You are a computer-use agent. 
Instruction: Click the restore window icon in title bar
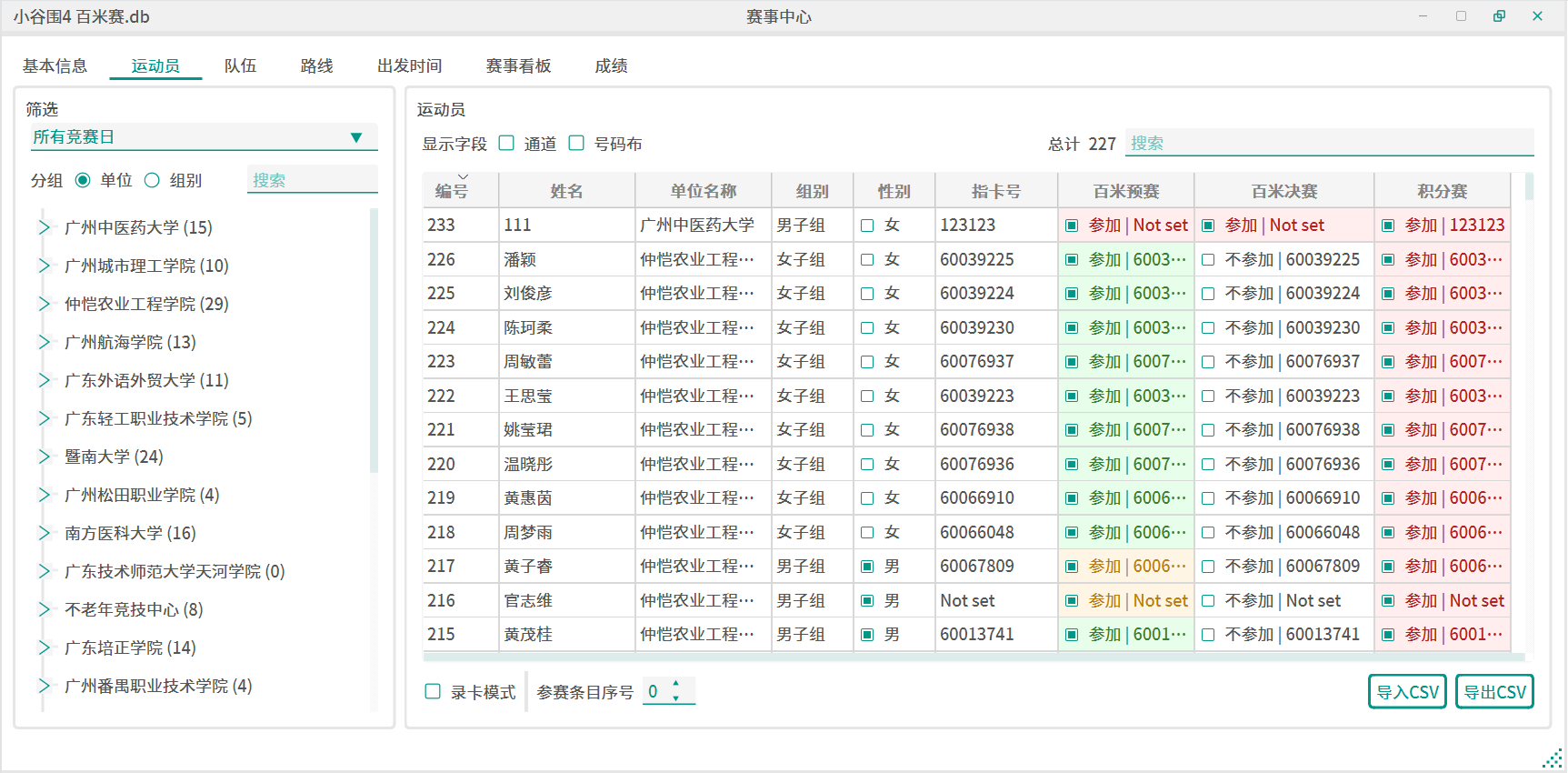click(1499, 16)
